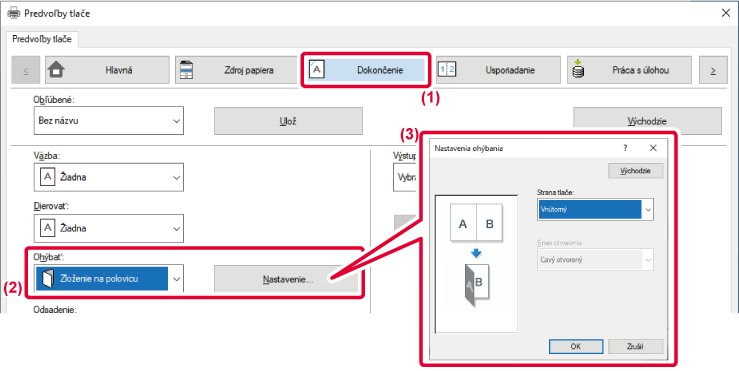Switch to the Usporiadanie tab
739x371 pixels.
tap(498, 70)
